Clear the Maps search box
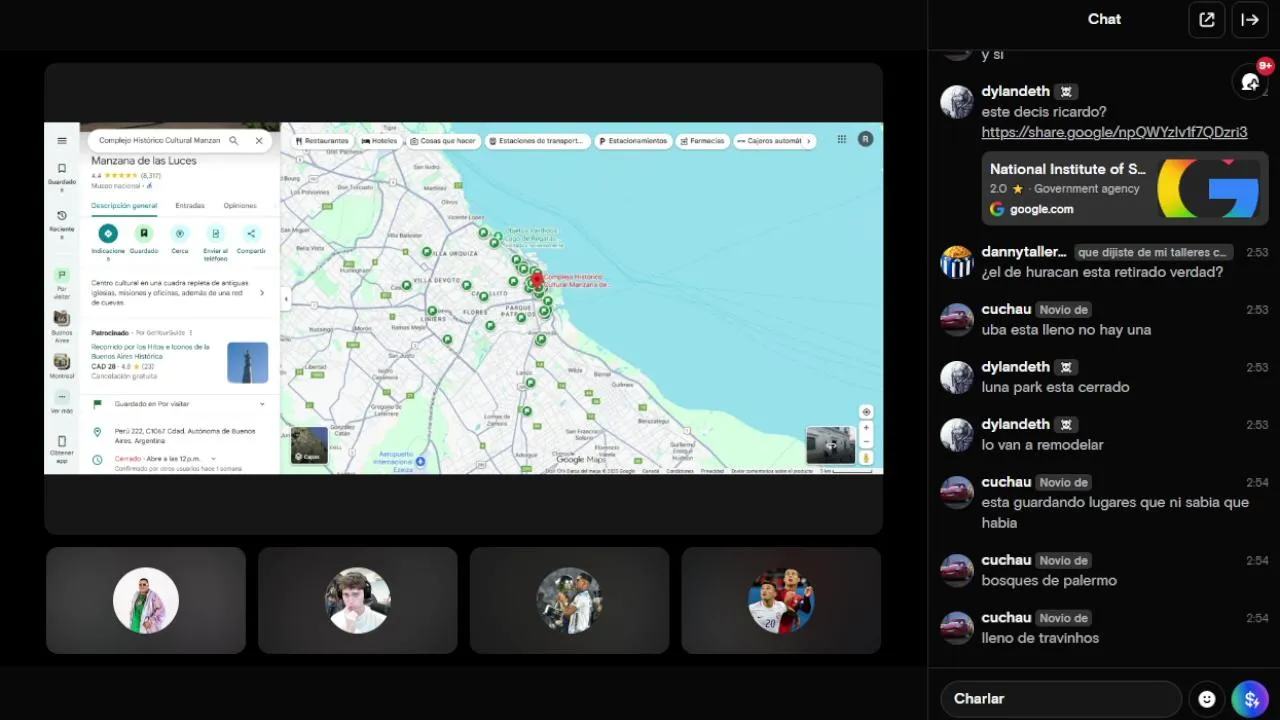The width and height of the screenshot is (1280, 720). tap(259, 141)
